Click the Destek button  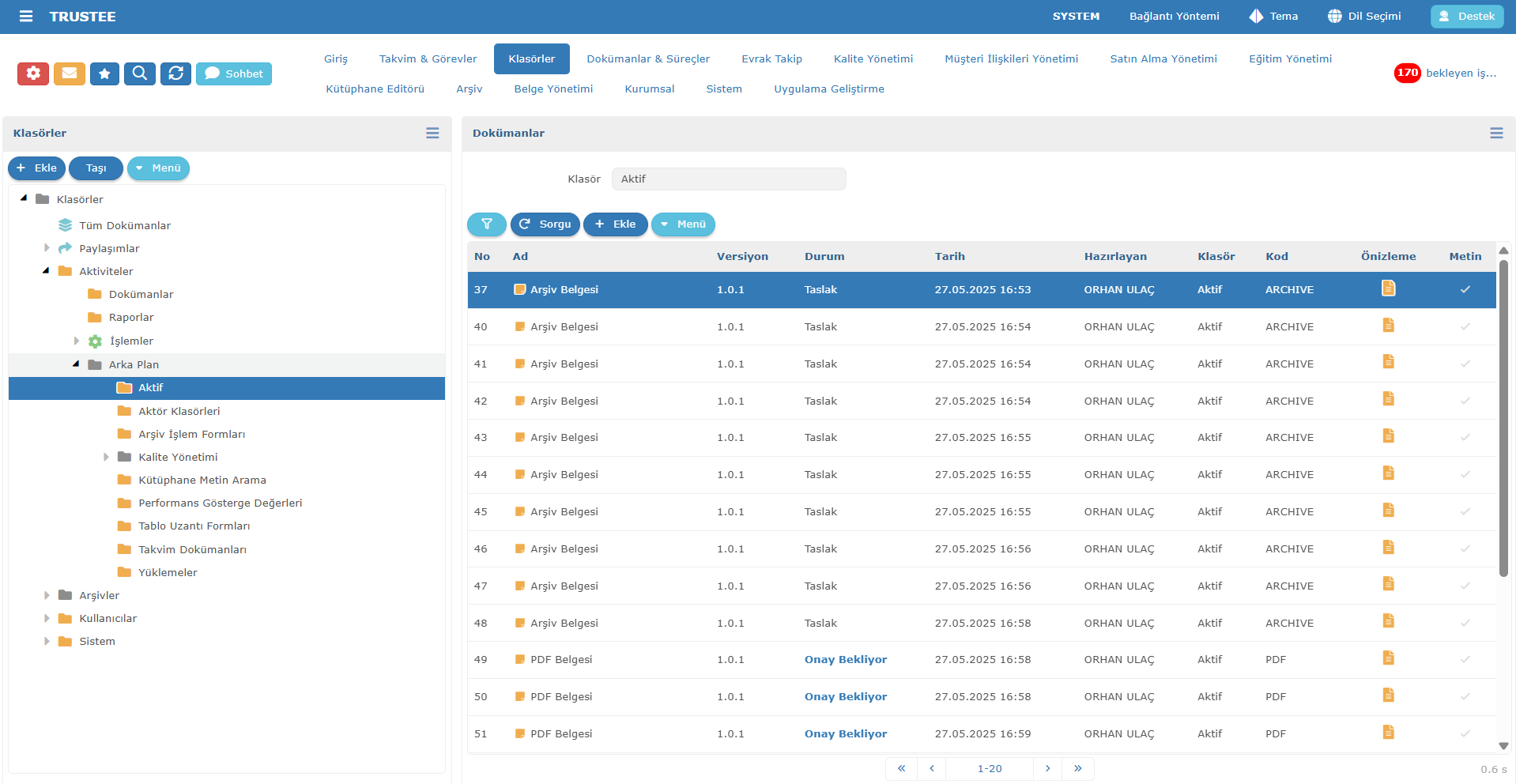point(1466,17)
